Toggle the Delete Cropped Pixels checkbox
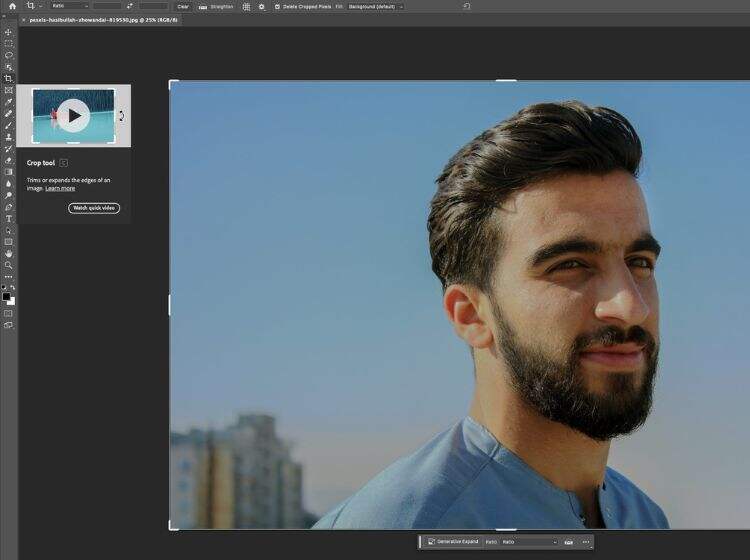The width and height of the screenshot is (750, 560). pyautogui.click(x=277, y=6)
